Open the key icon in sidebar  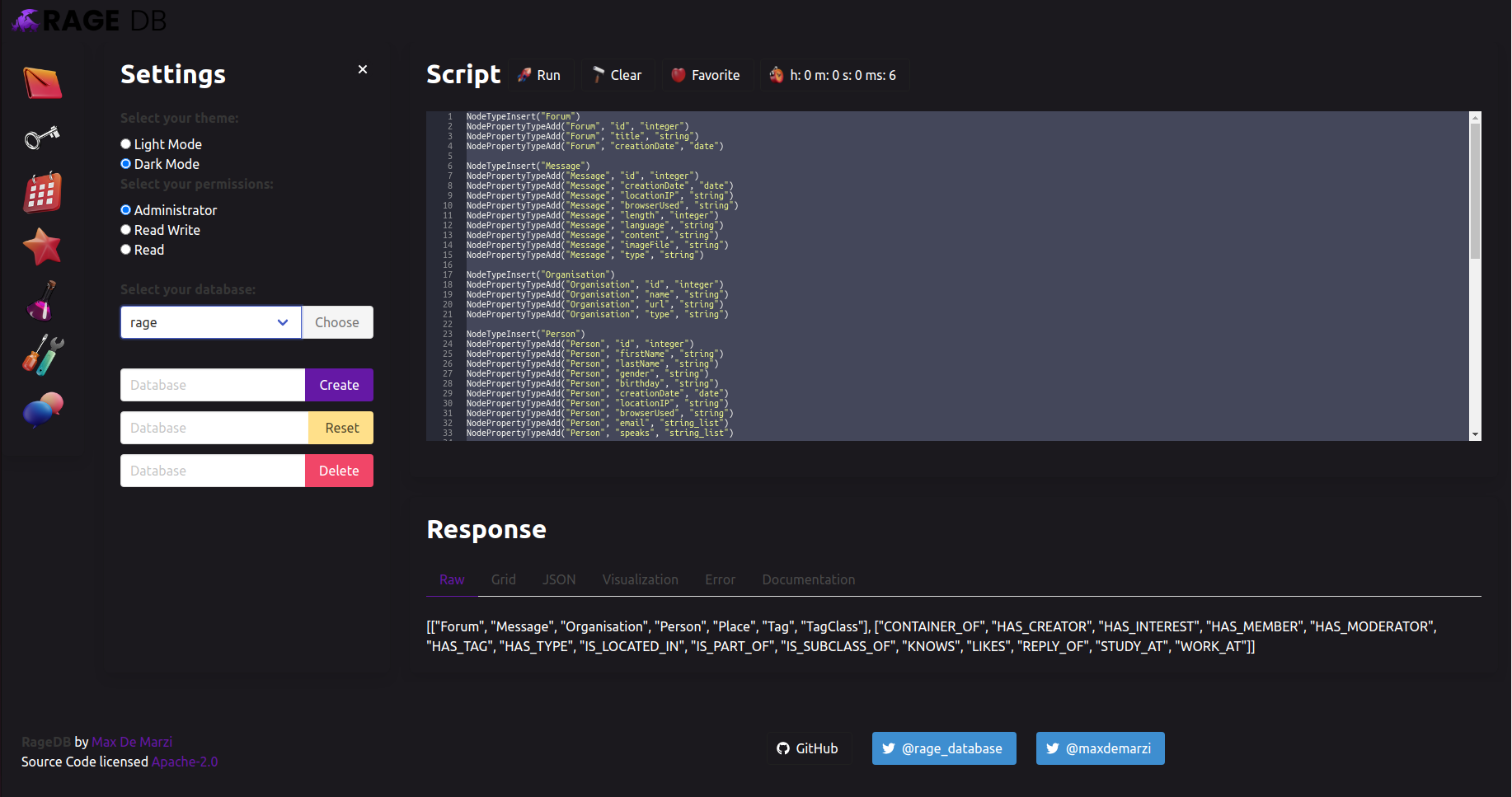(x=42, y=138)
